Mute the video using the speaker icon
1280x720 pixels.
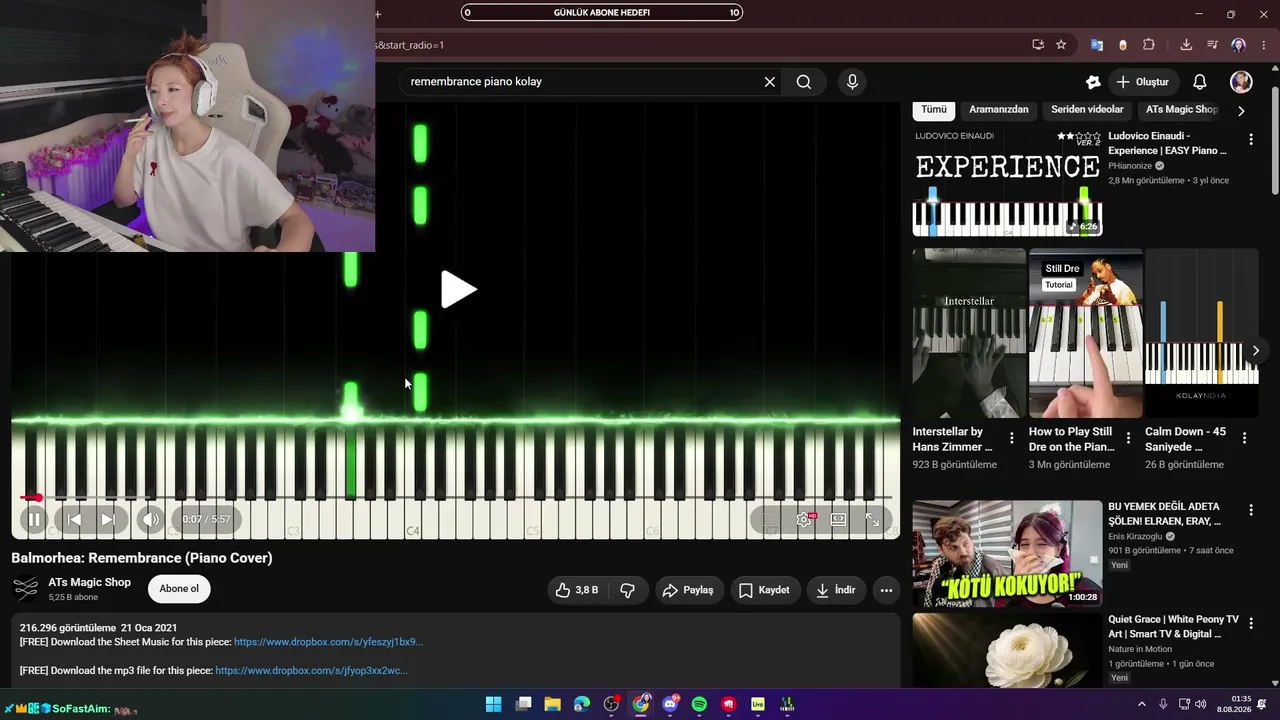150,519
